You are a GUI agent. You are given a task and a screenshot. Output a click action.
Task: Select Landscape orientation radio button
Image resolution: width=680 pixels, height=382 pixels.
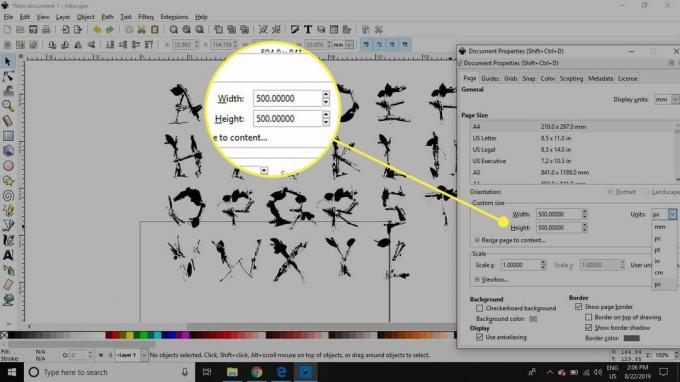(646, 192)
